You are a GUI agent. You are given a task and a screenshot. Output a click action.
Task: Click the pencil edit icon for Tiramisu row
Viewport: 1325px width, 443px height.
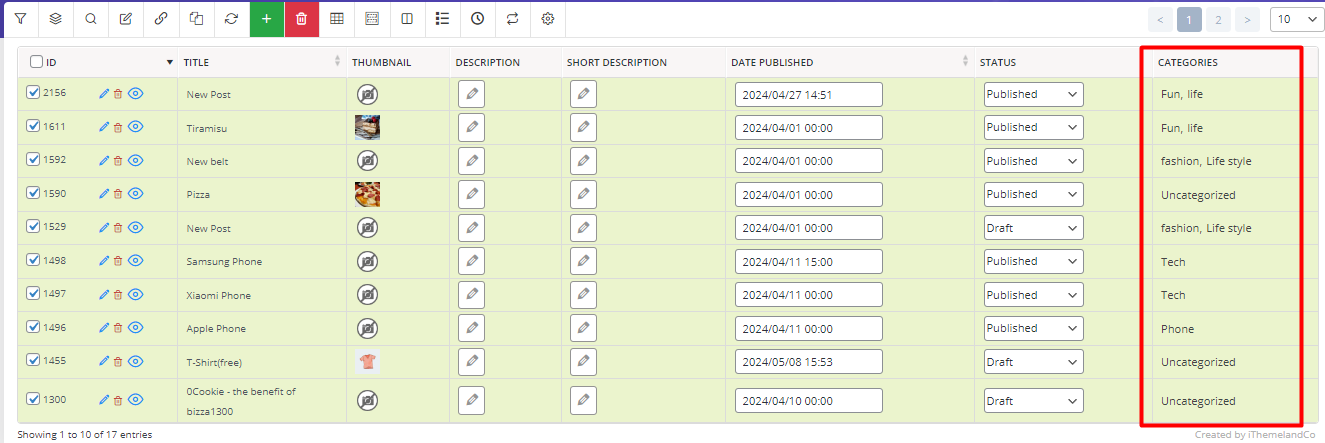[x=104, y=128]
